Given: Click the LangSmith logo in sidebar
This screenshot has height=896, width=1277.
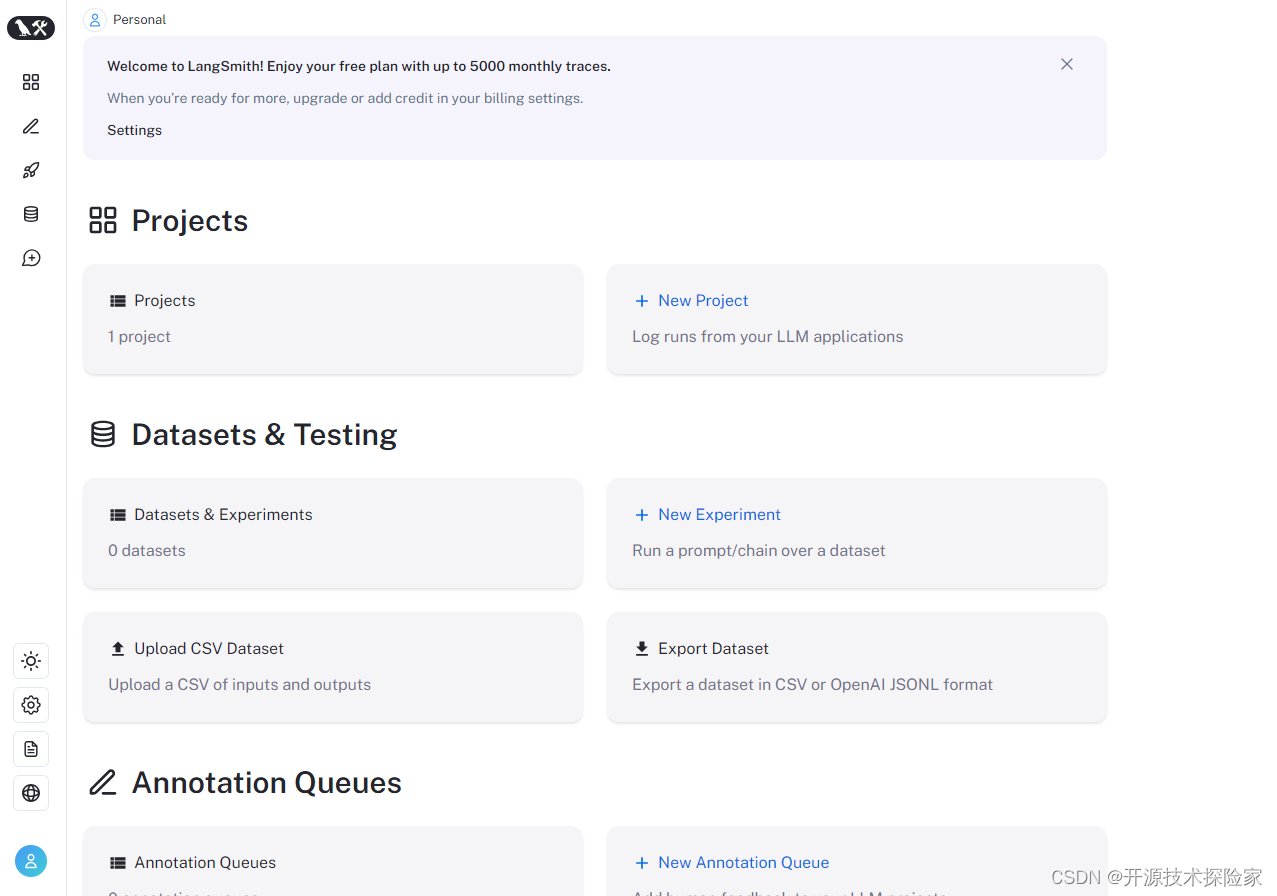Looking at the screenshot, I should click(31, 28).
